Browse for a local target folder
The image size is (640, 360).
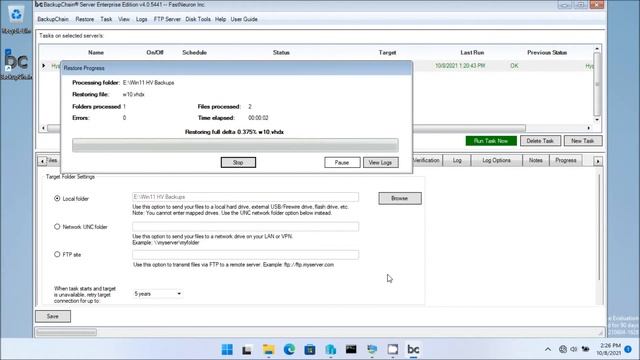[400, 198]
